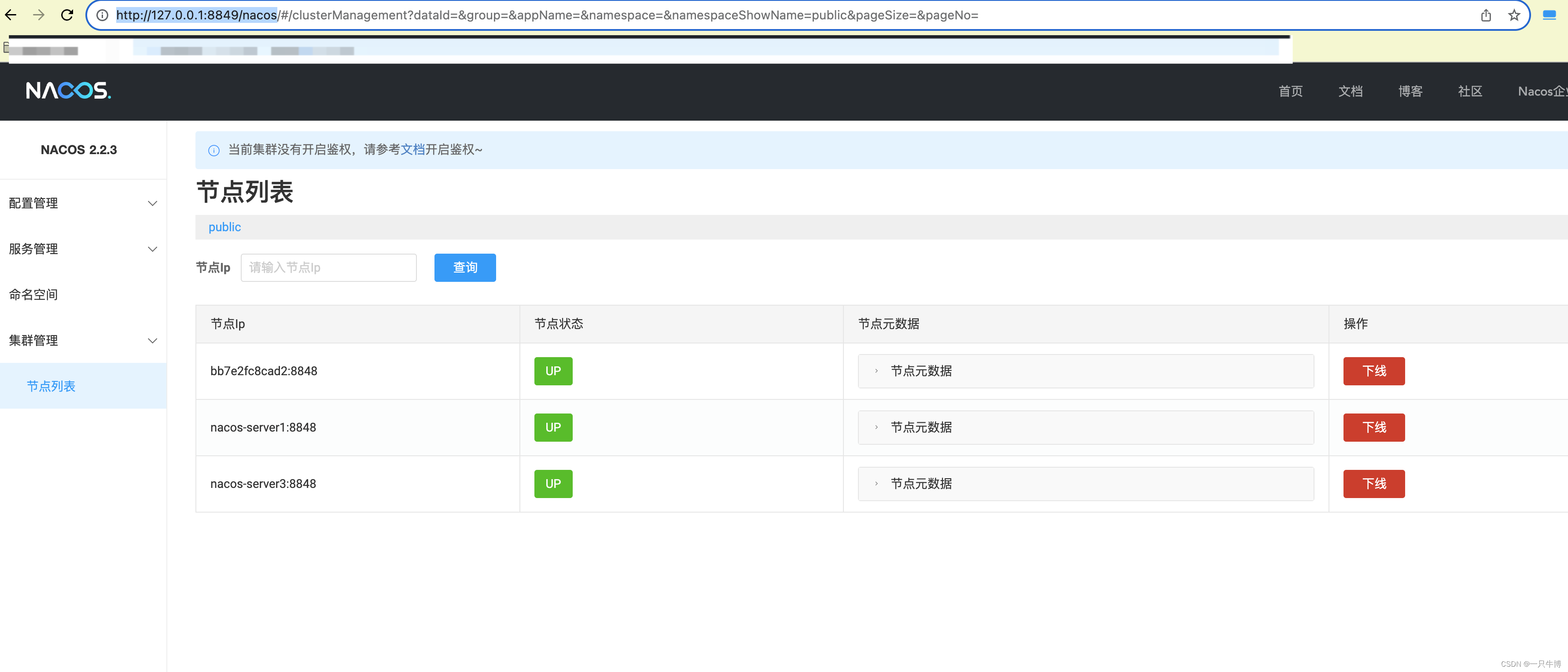Expand 节点元数据 for nacos-server1:8848

pyautogui.click(x=1085, y=427)
